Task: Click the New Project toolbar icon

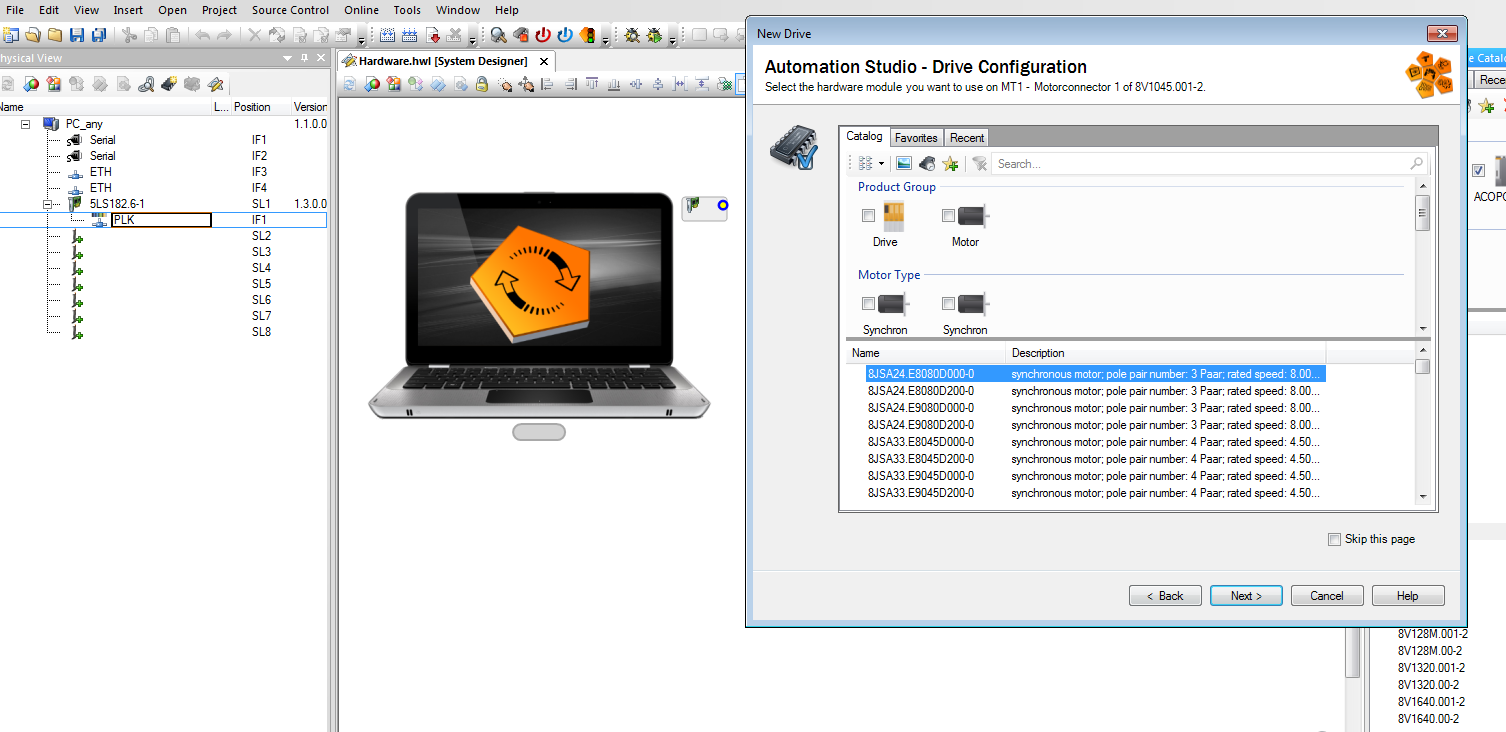Action: point(11,35)
